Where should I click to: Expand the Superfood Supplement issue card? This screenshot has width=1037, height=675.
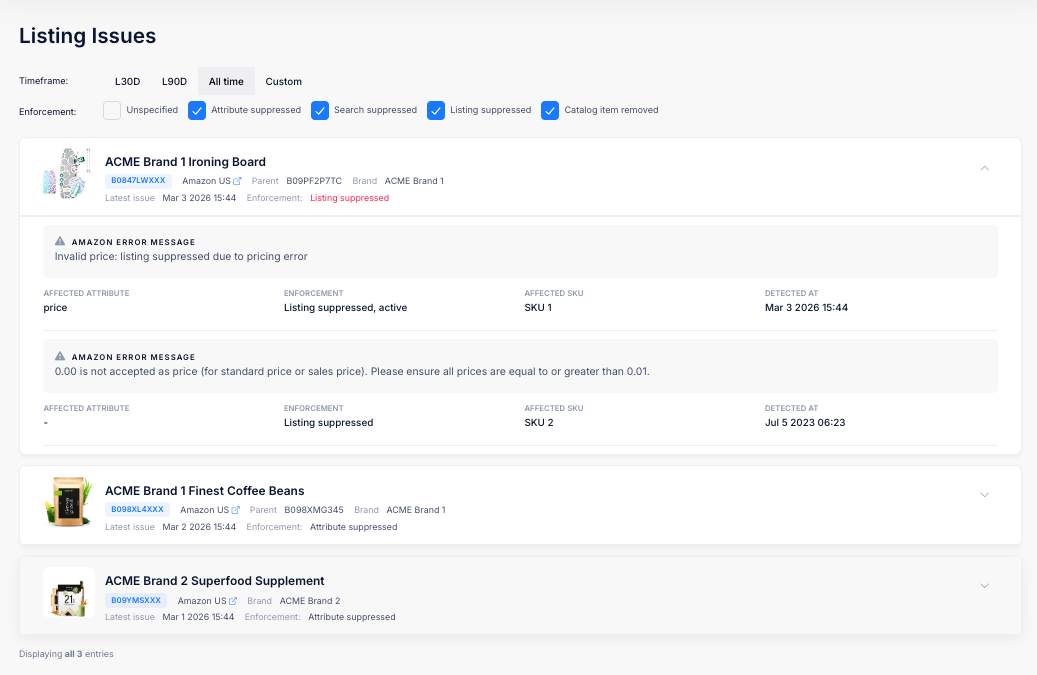(x=984, y=586)
